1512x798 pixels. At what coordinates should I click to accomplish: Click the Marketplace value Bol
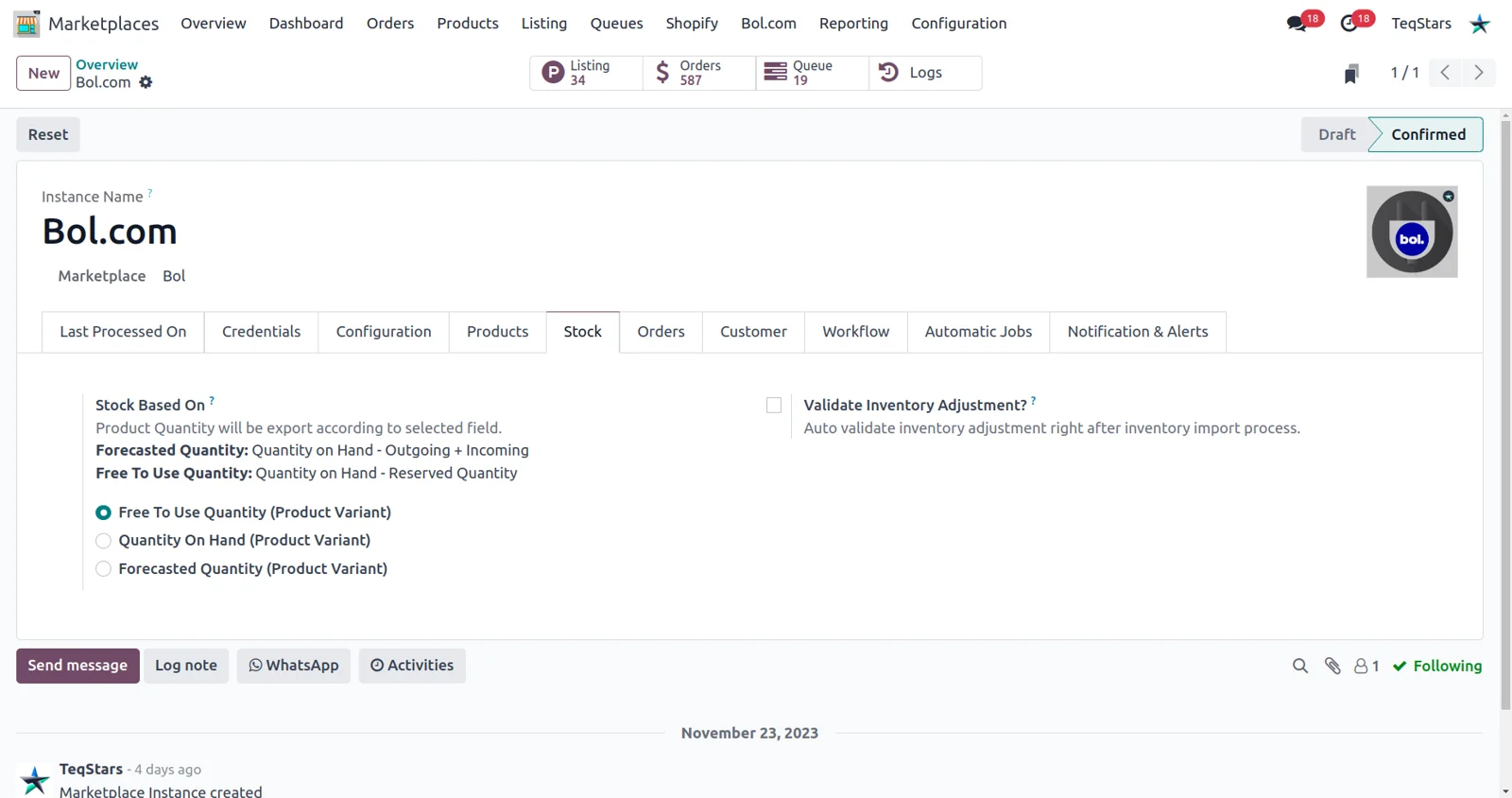tap(174, 276)
